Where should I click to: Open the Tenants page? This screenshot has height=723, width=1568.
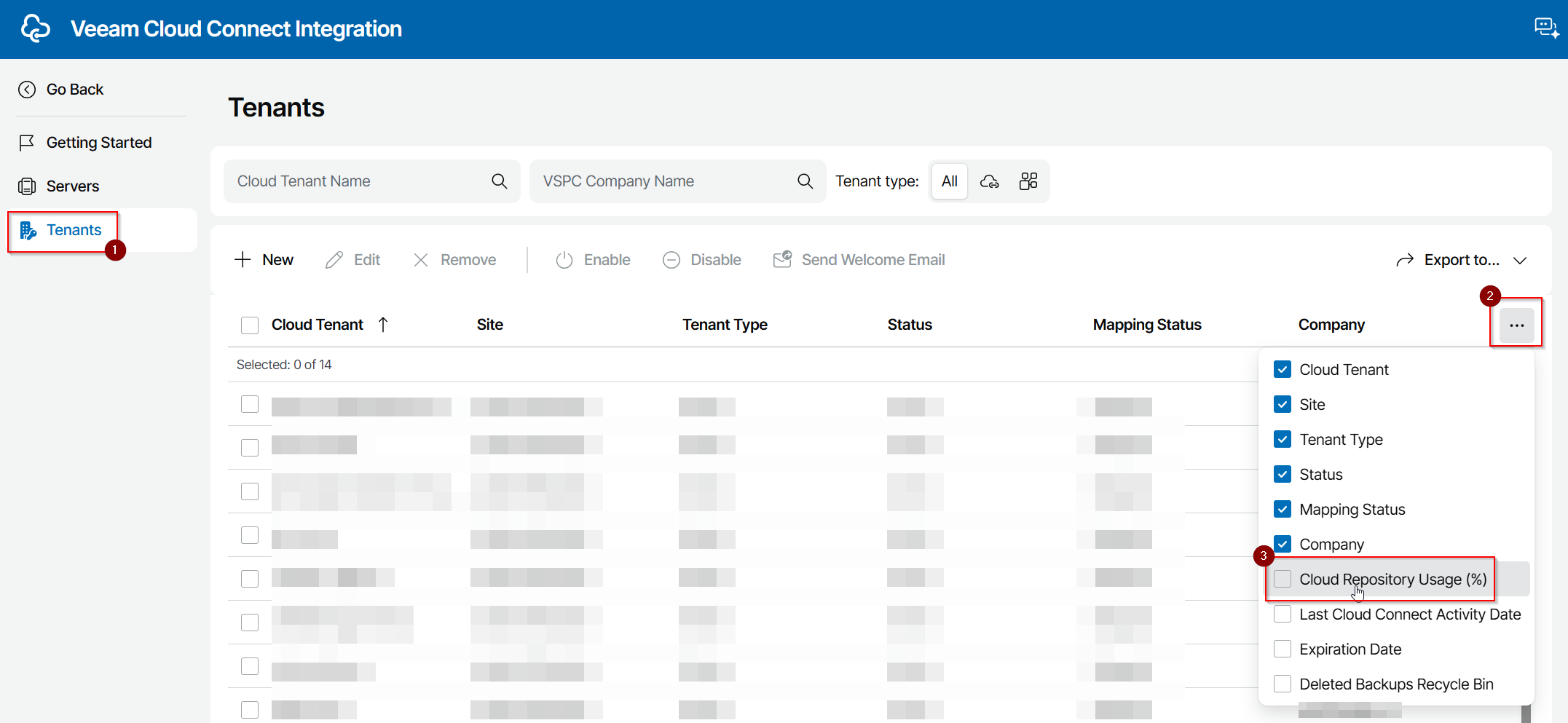(74, 230)
